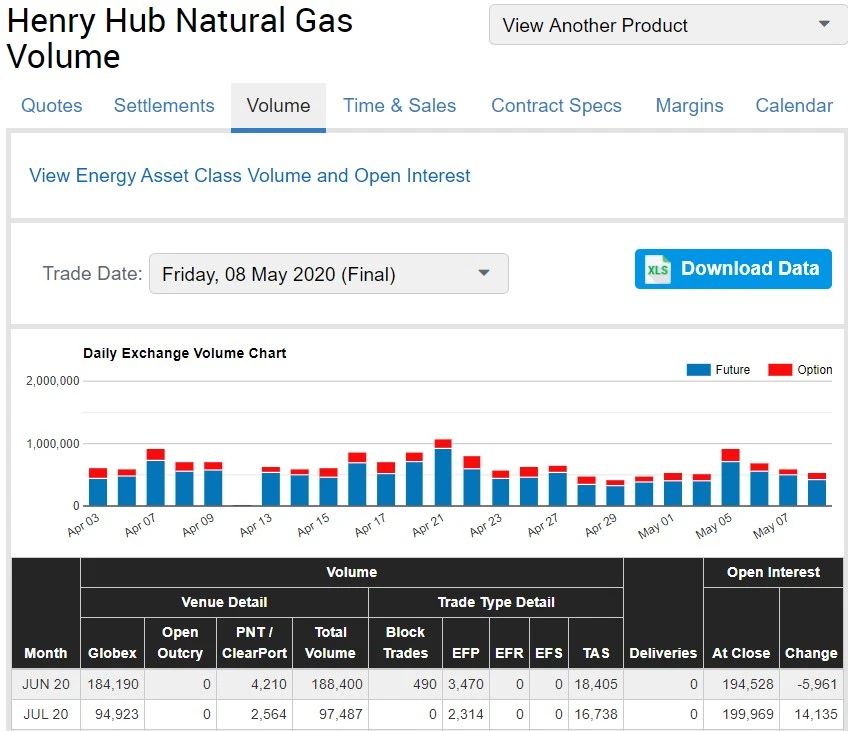Click the red Option legend swatch
Viewport: 848px width, 731px height.
click(780, 370)
